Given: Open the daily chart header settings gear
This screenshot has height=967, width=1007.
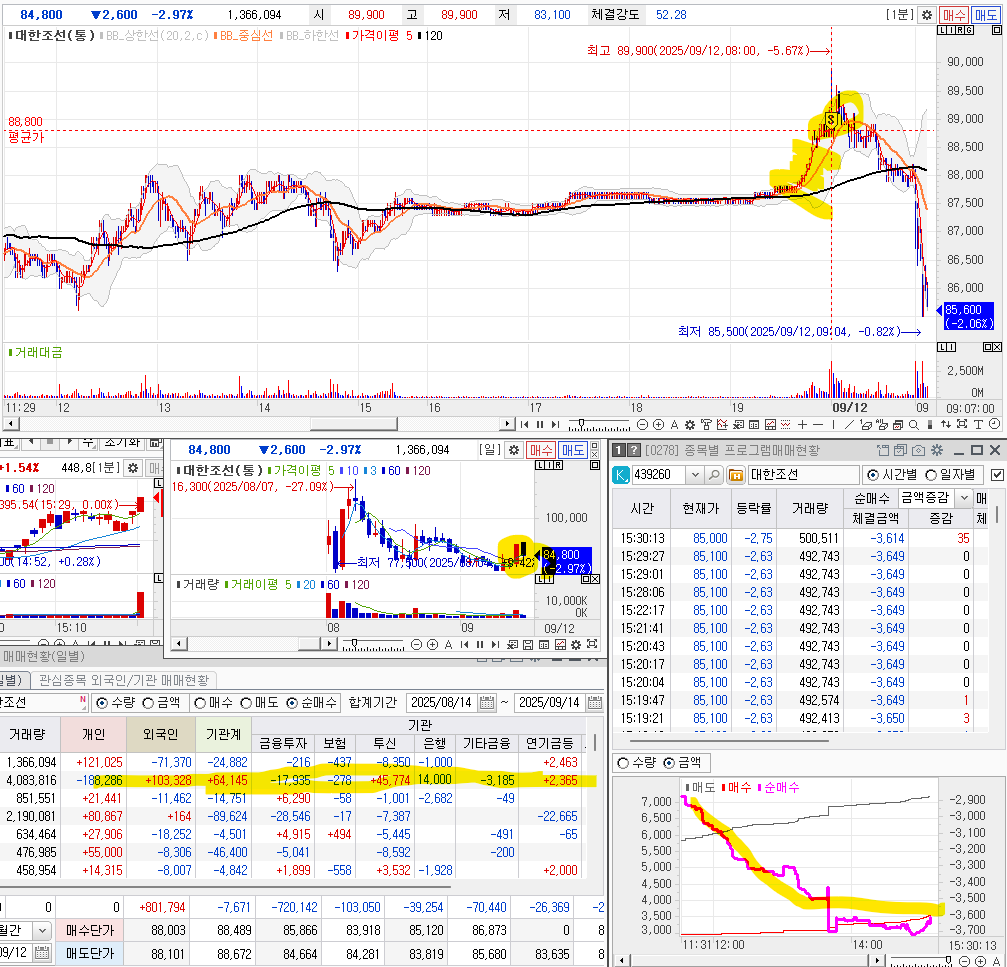Looking at the screenshot, I should (x=514, y=450).
